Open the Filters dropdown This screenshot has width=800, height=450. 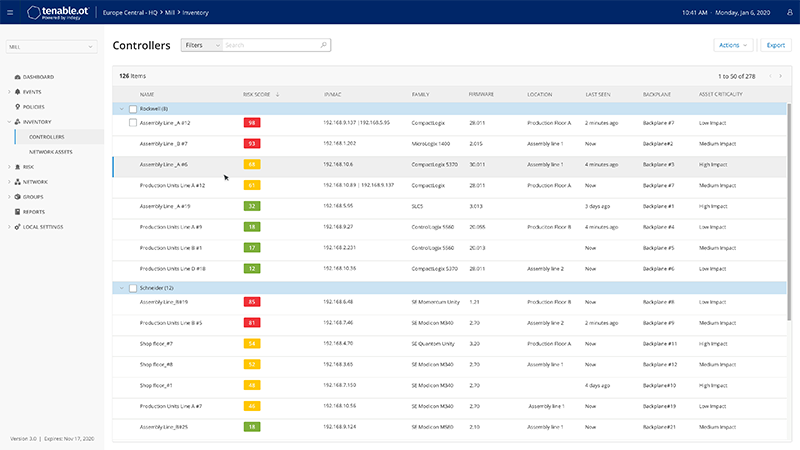coord(202,45)
